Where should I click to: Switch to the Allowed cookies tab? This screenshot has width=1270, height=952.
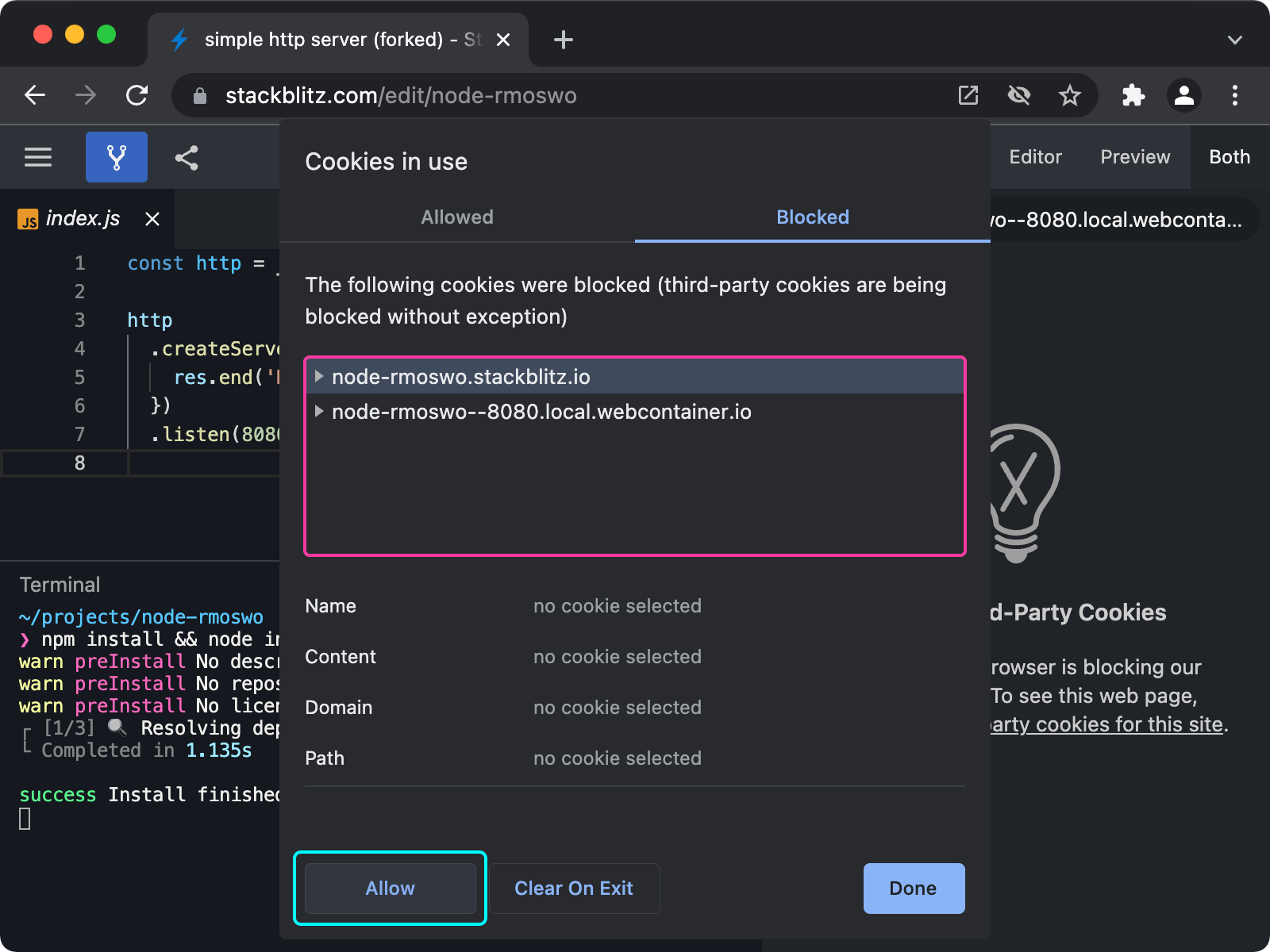point(456,217)
